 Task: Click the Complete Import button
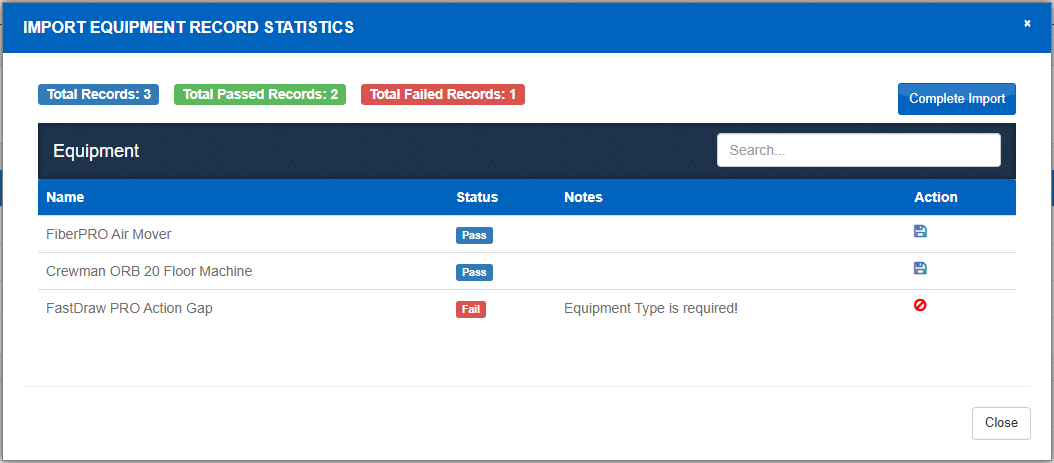(956, 99)
